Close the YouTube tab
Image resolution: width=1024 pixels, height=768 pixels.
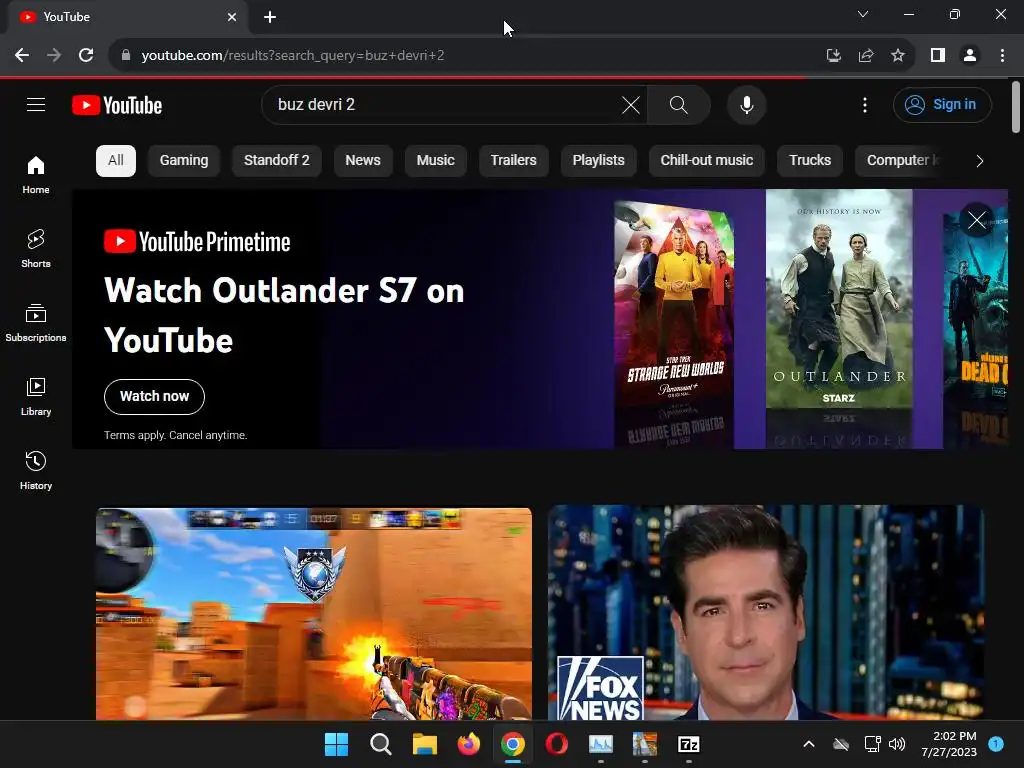coord(232,17)
